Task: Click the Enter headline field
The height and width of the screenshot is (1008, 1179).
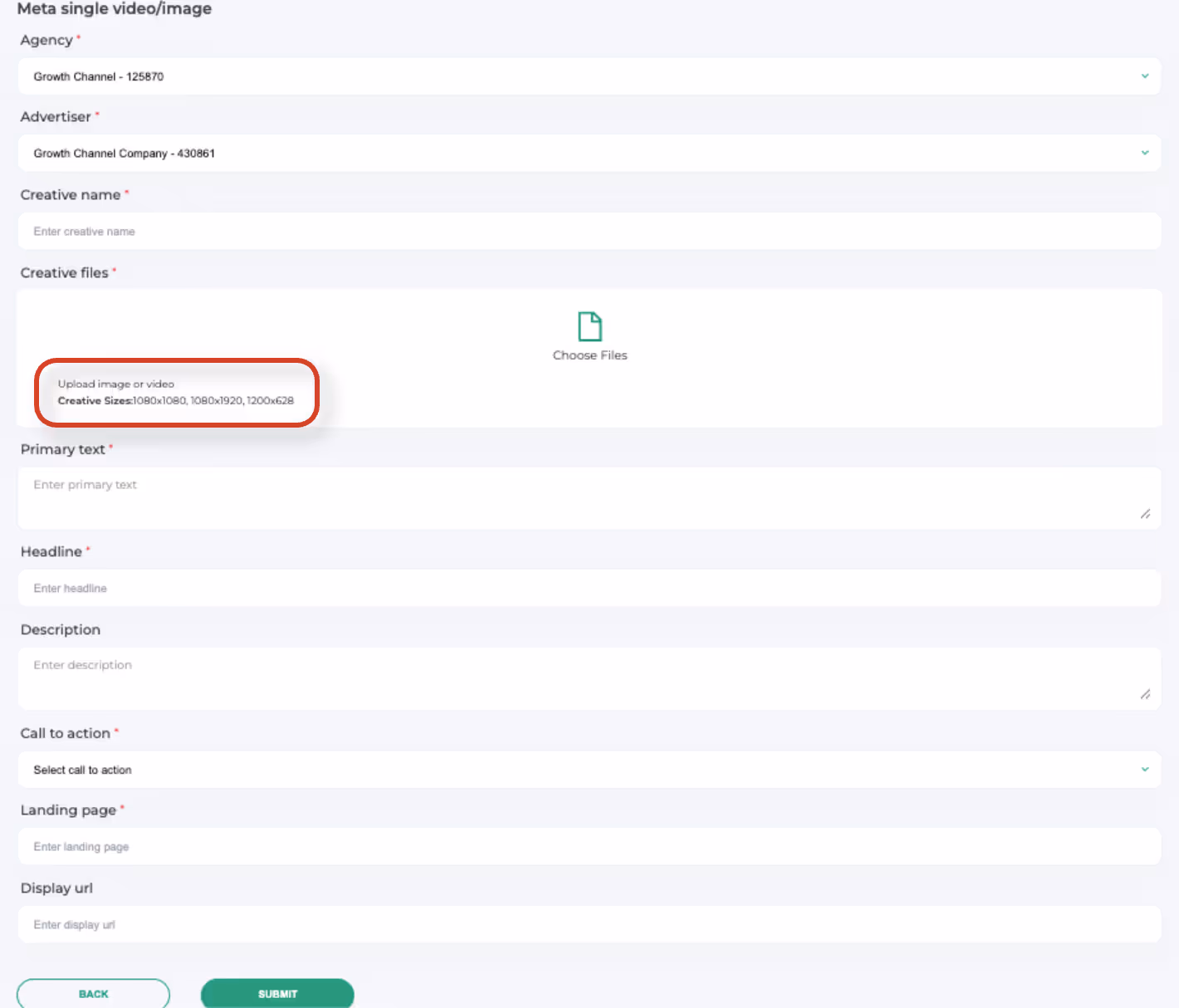Action: (x=589, y=588)
